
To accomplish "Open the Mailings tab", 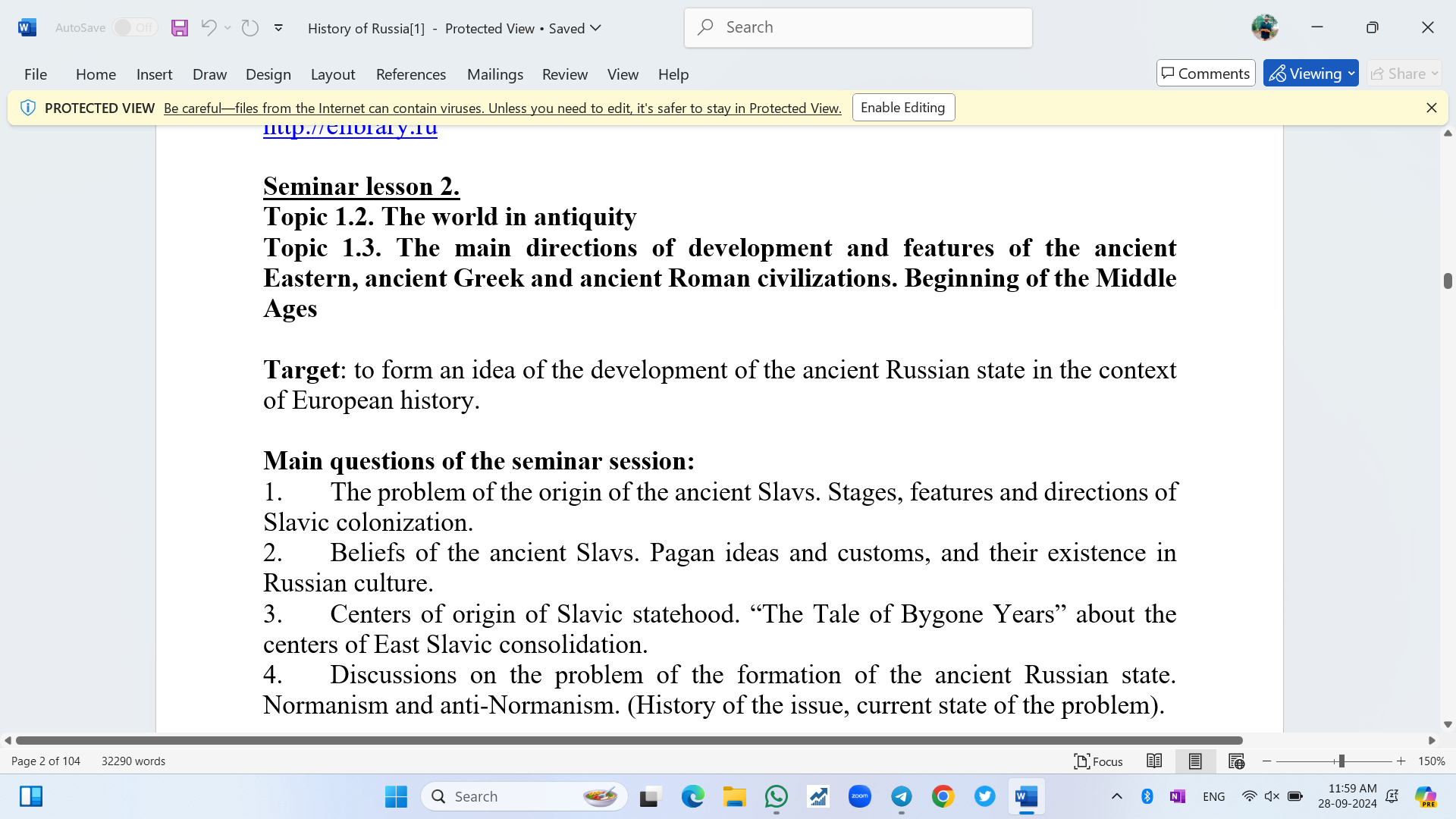I will [495, 74].
